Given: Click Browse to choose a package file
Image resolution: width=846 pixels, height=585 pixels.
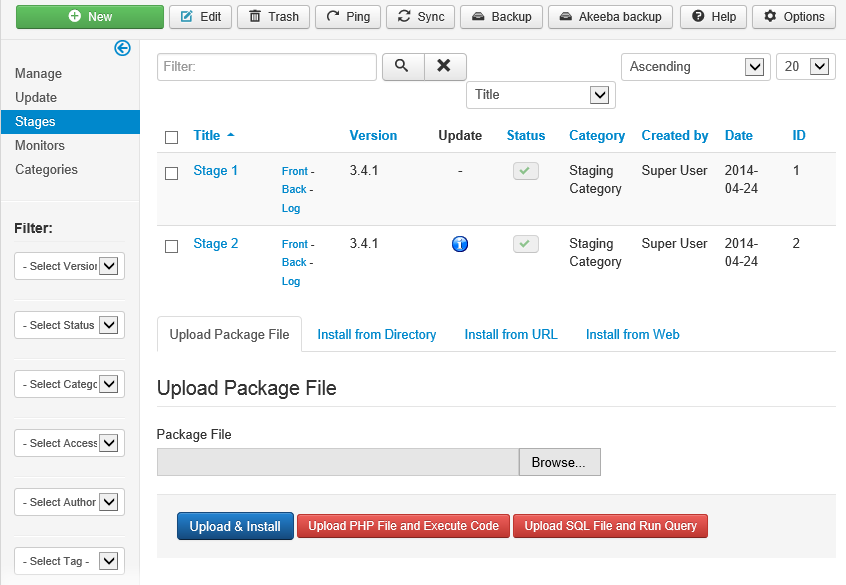Looking at the screenshot, I should (558, 463).
